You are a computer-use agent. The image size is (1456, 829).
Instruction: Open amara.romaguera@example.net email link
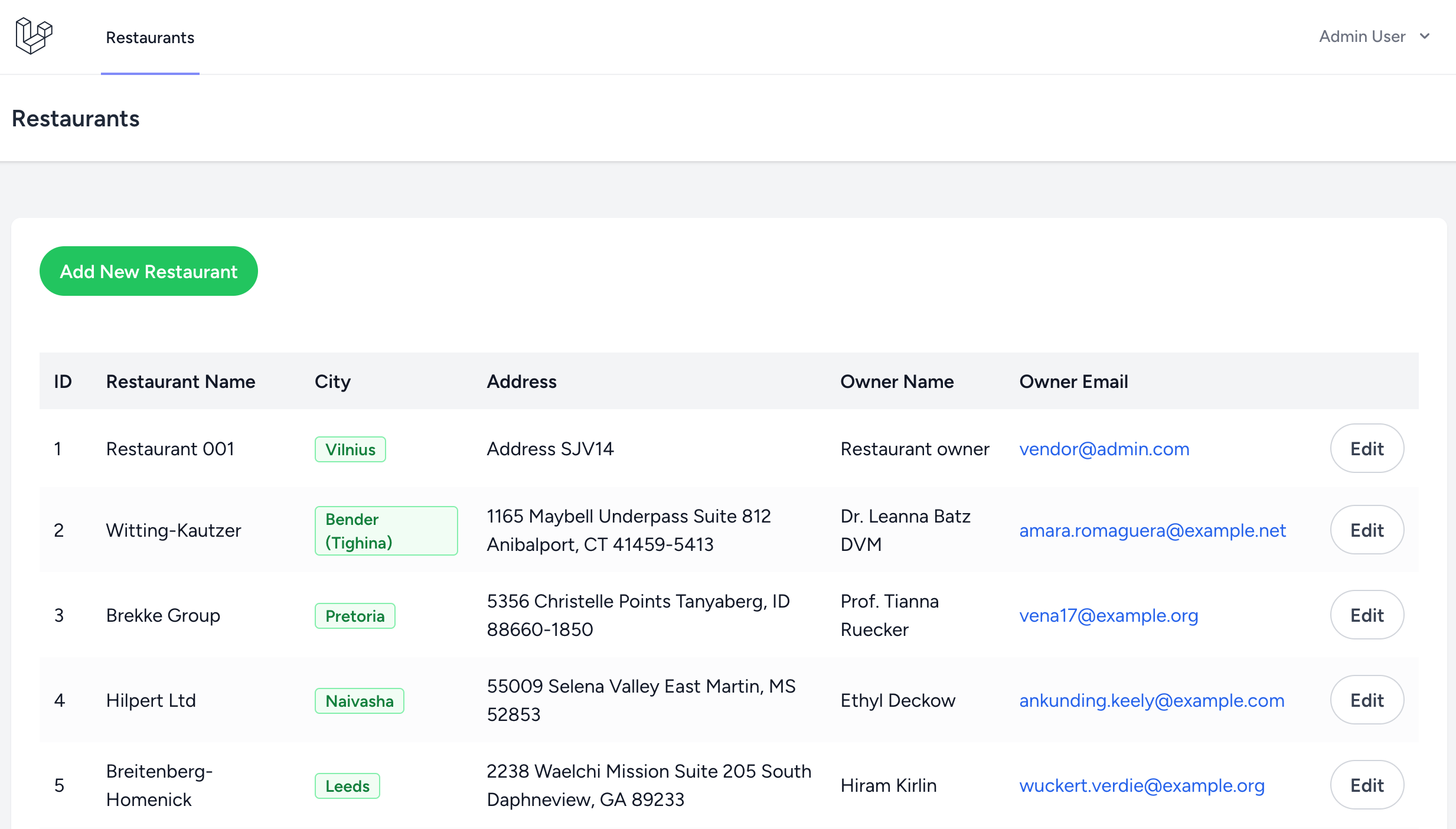point(1152,530)
